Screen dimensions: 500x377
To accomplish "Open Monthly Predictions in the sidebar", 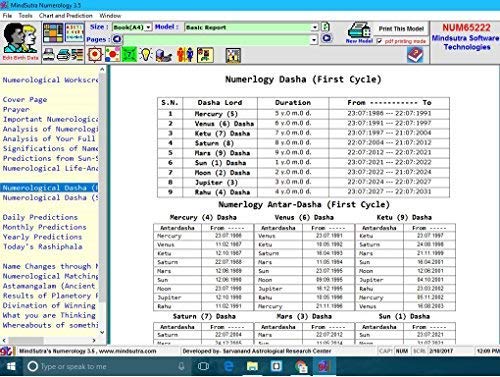I will pos(44,227).
